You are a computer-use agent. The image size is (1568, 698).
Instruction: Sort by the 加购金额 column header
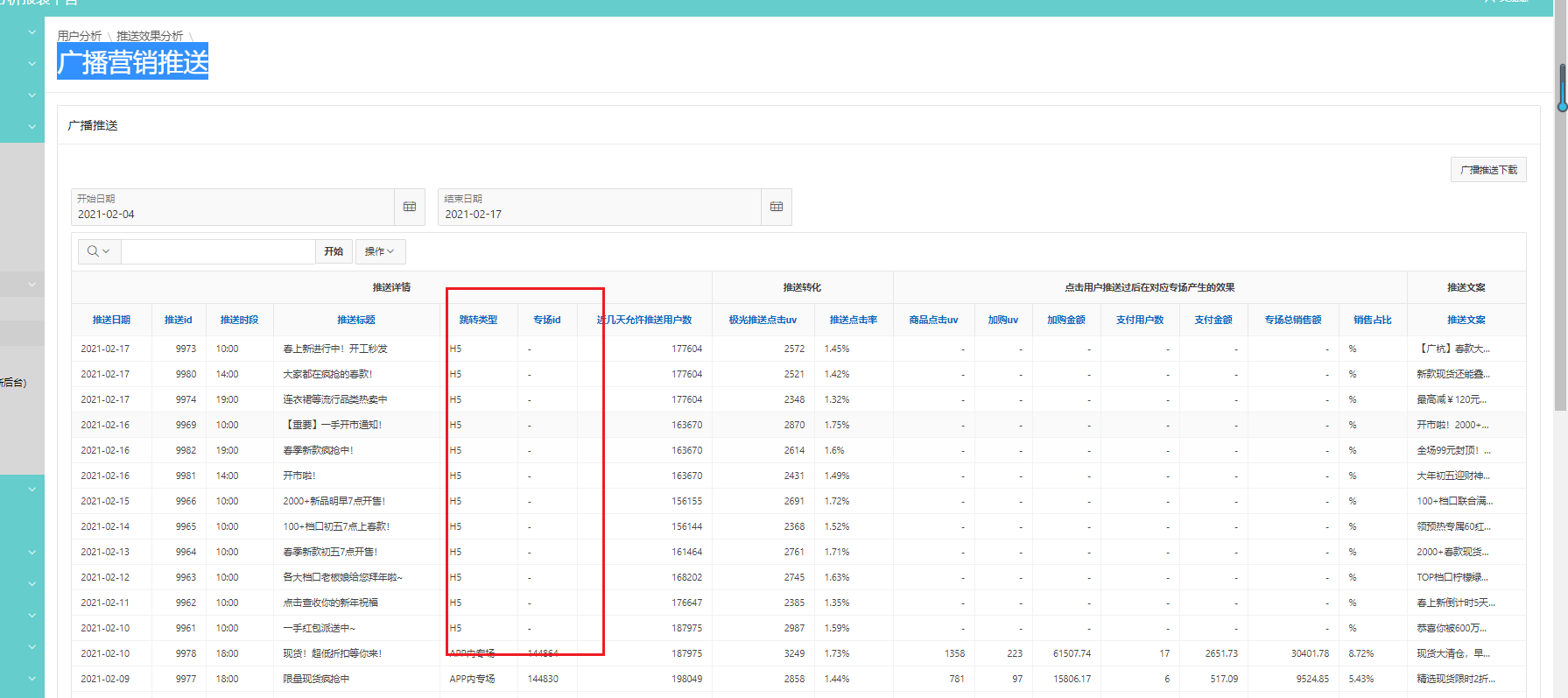click(1066, 320)
